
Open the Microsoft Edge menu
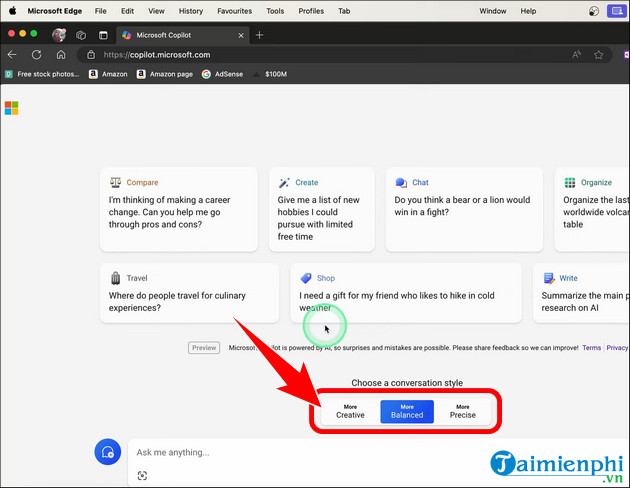click(x=55, y=11)
